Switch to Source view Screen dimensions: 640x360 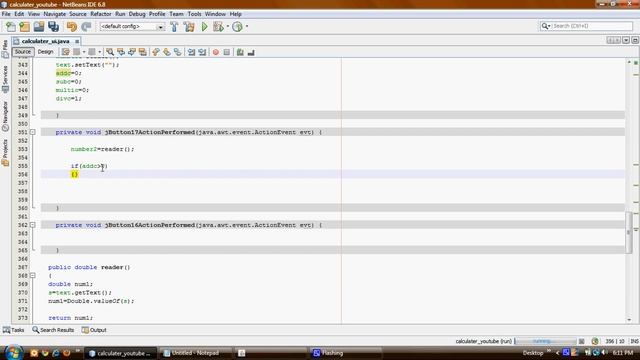click(x=23, y=52)
